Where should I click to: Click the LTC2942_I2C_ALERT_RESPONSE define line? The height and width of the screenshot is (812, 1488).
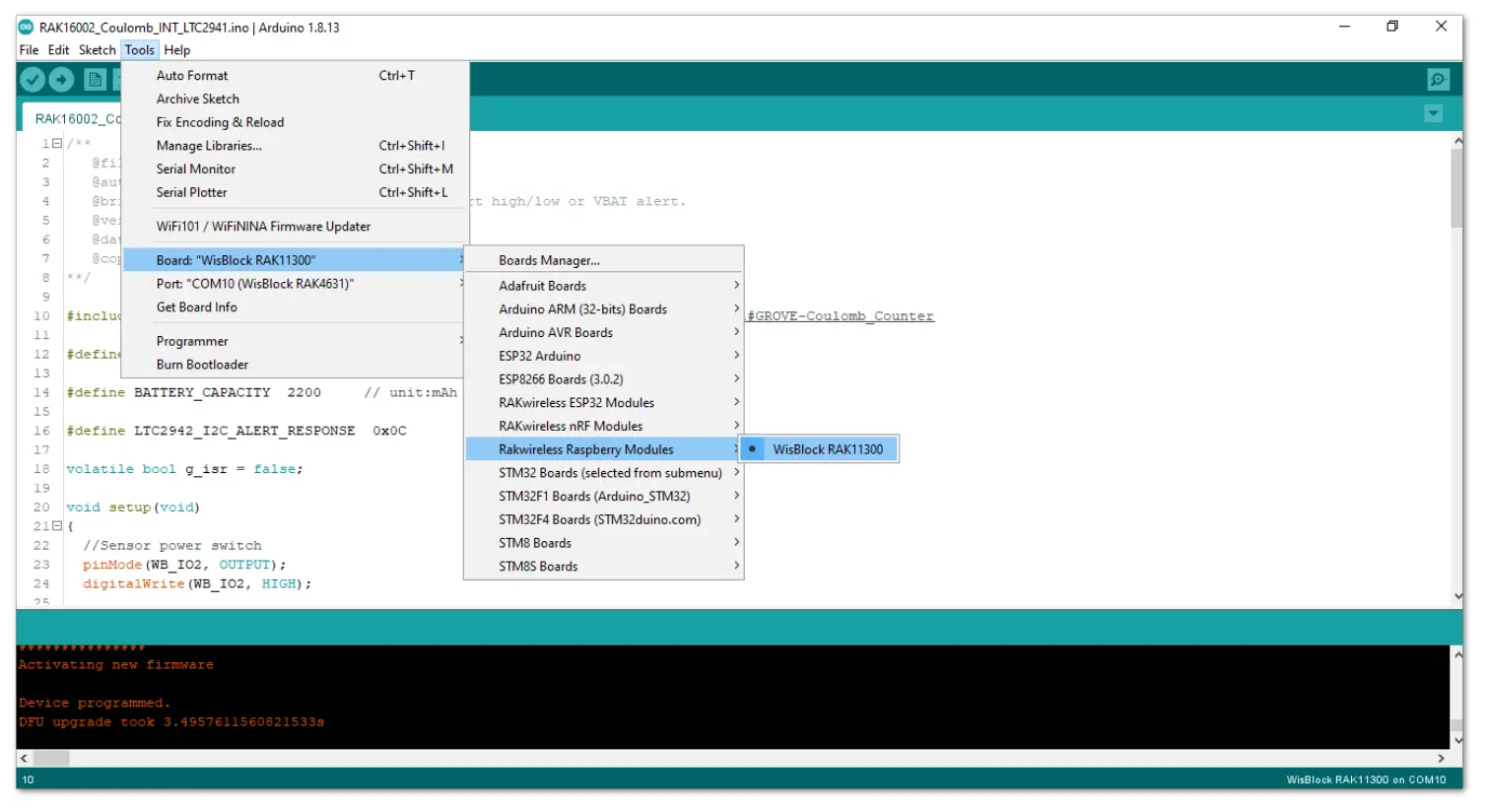(236, 431)
